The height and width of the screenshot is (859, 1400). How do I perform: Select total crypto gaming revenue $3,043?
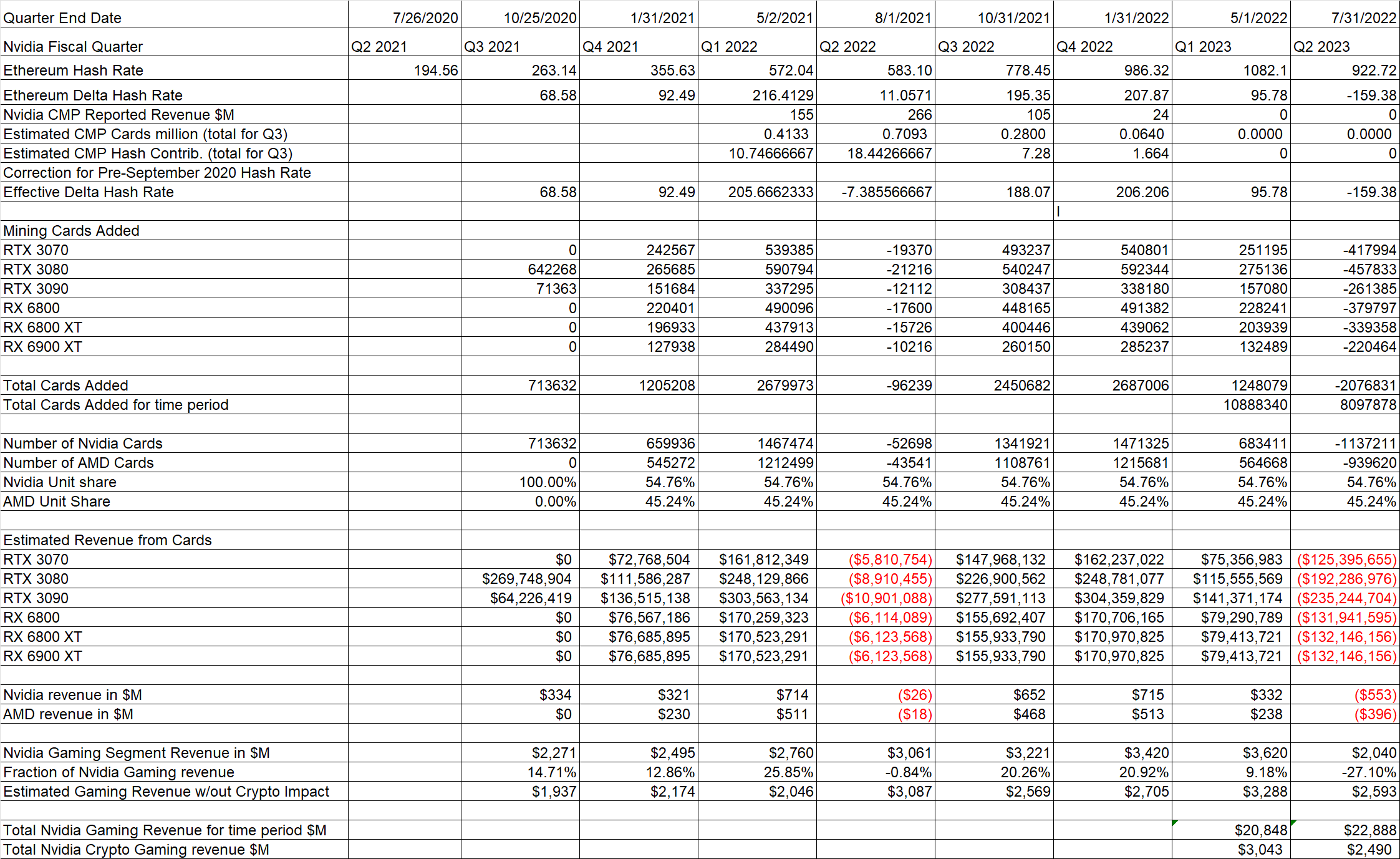(x=1231, y=849)
